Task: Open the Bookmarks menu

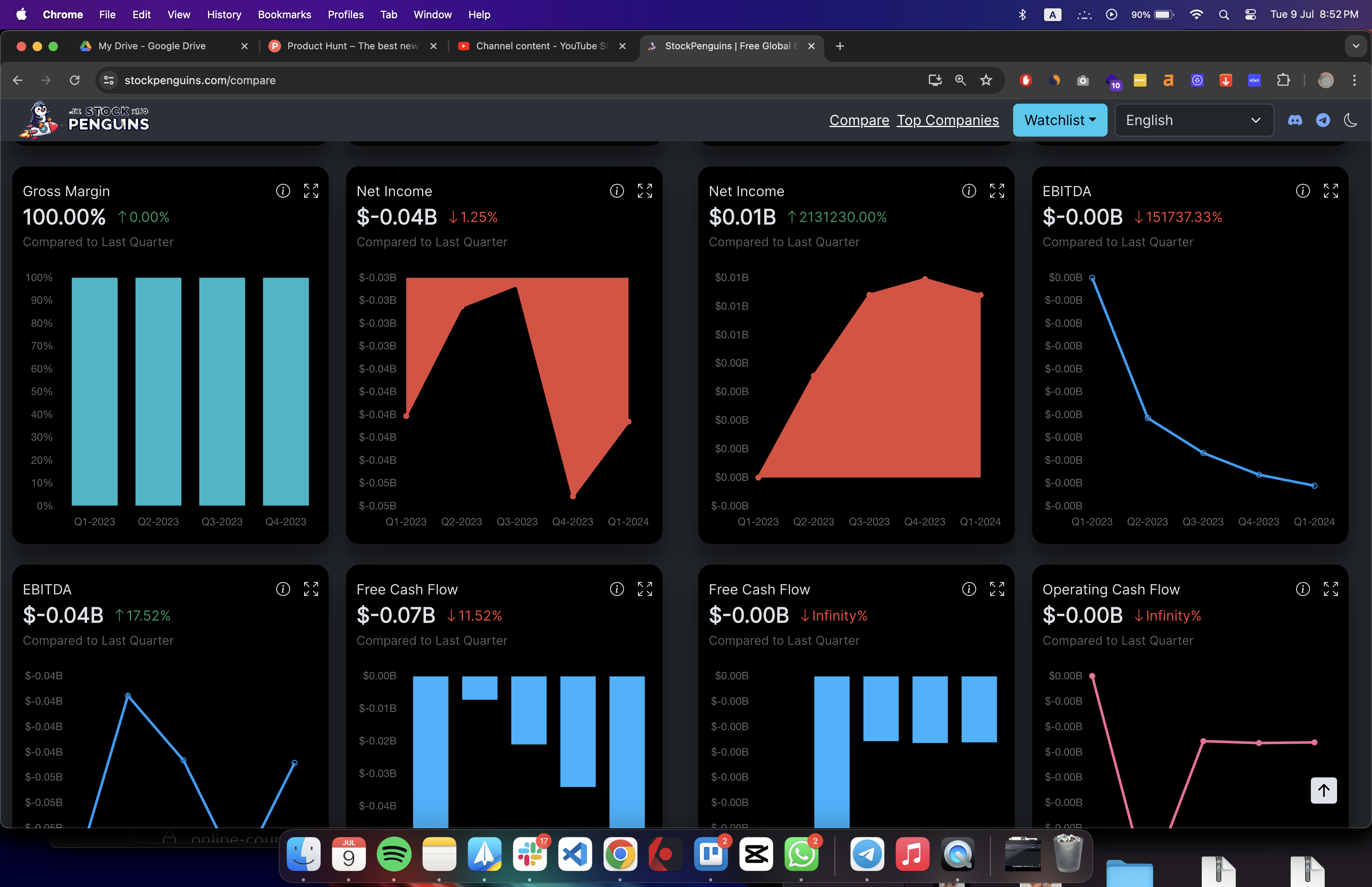Action: [x=284, y=14]
